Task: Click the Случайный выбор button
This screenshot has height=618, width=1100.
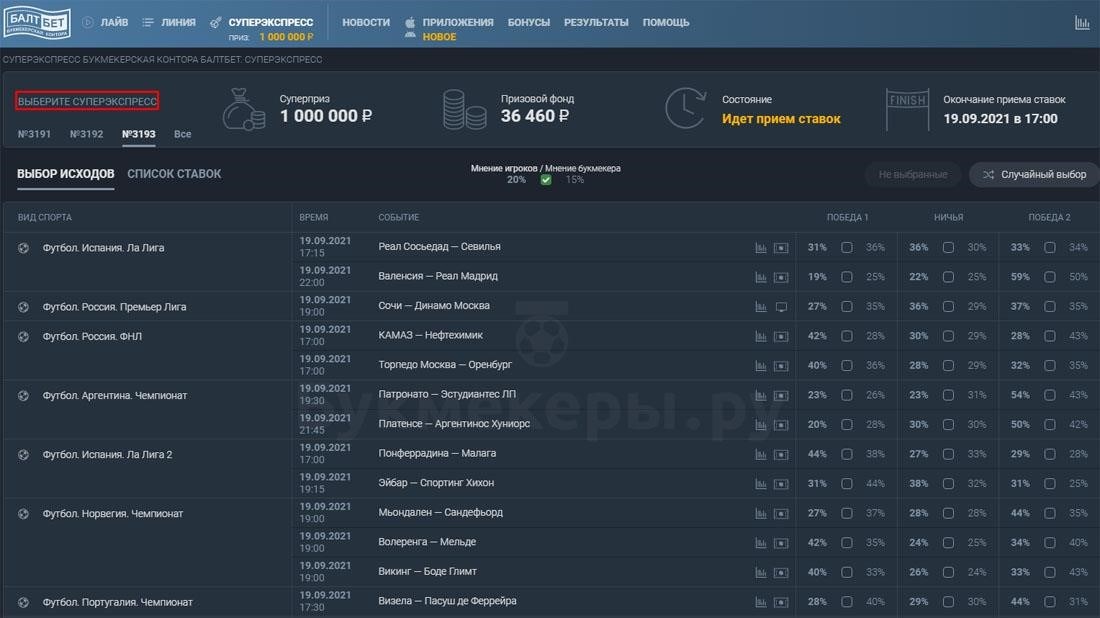Action: click(x=1034, y=175)
